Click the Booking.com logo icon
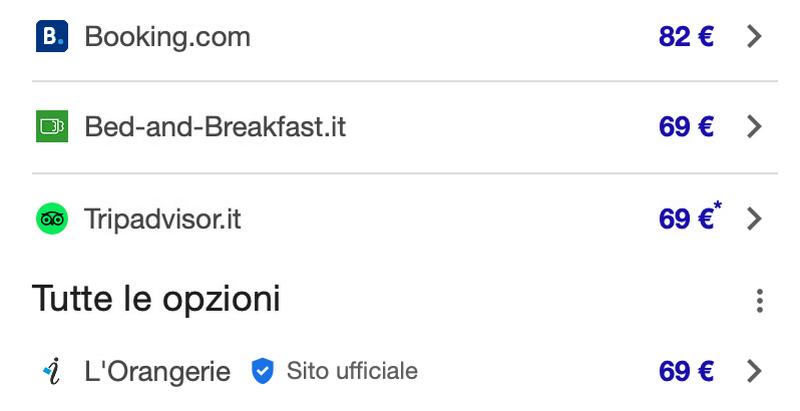The image size is (800, 411). [52, 37]
